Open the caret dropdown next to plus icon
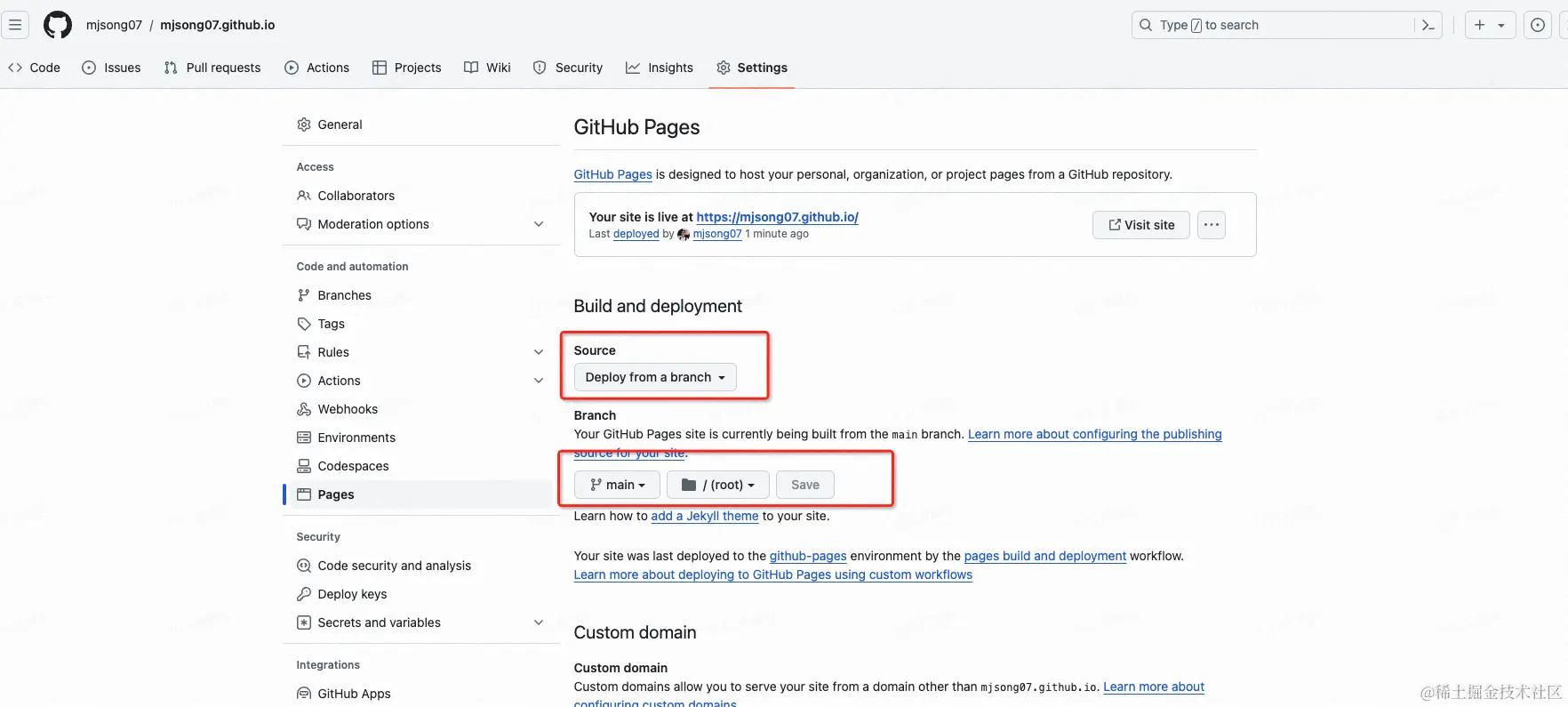 point(1501,25)
